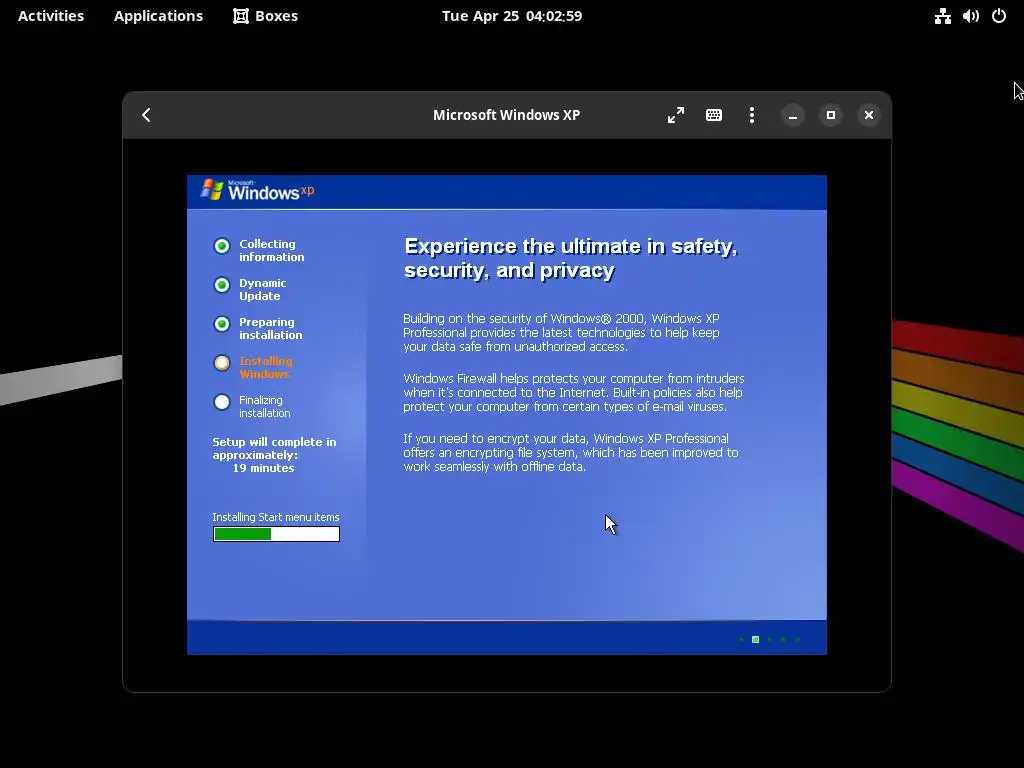Click the paragraph about Windows Firewall

tap(573, 392)
